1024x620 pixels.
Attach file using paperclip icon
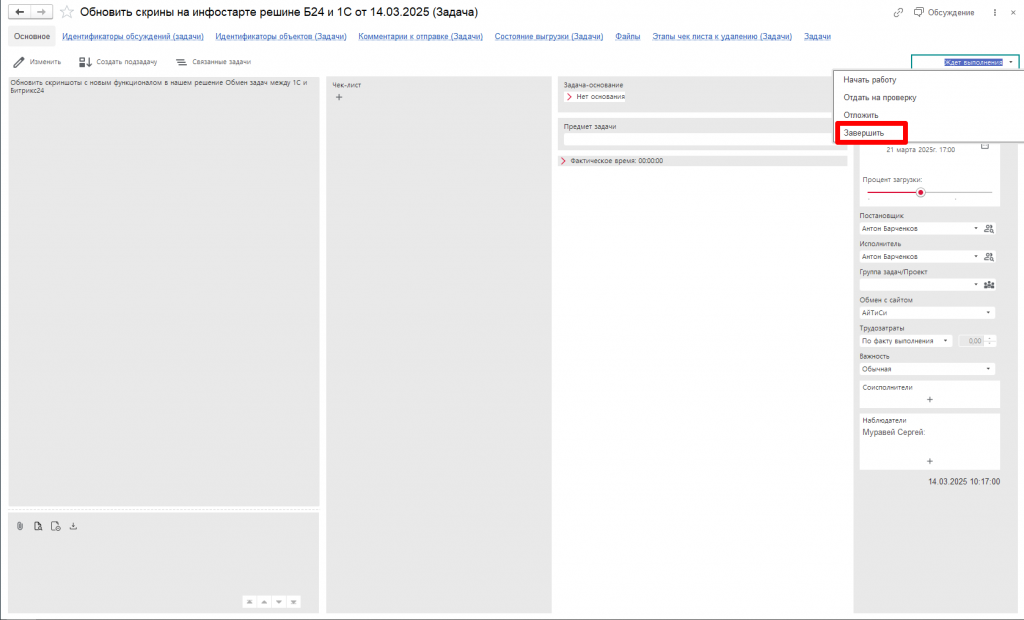(x=20, y=526)
